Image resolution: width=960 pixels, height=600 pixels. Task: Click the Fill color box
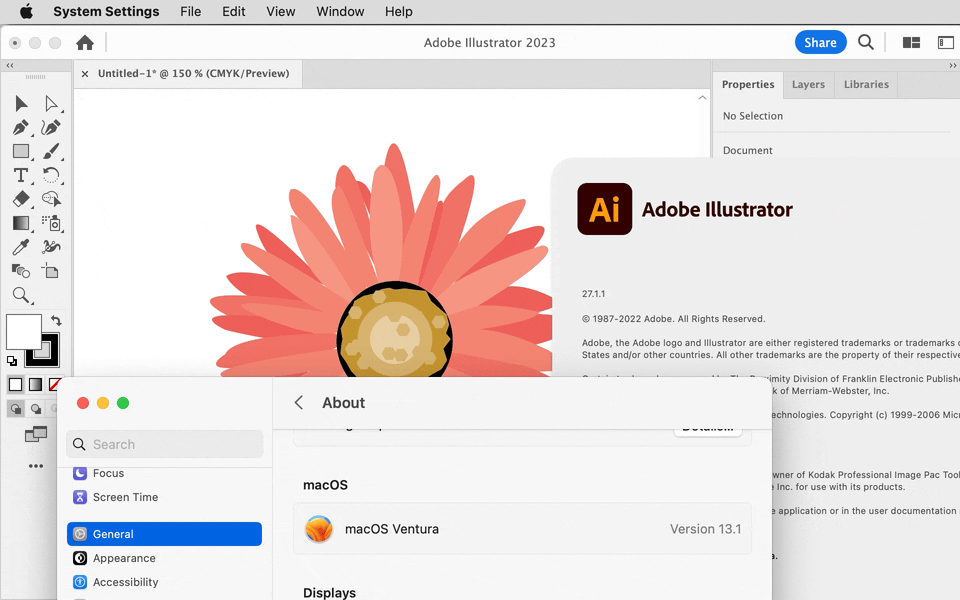(24, 332)
